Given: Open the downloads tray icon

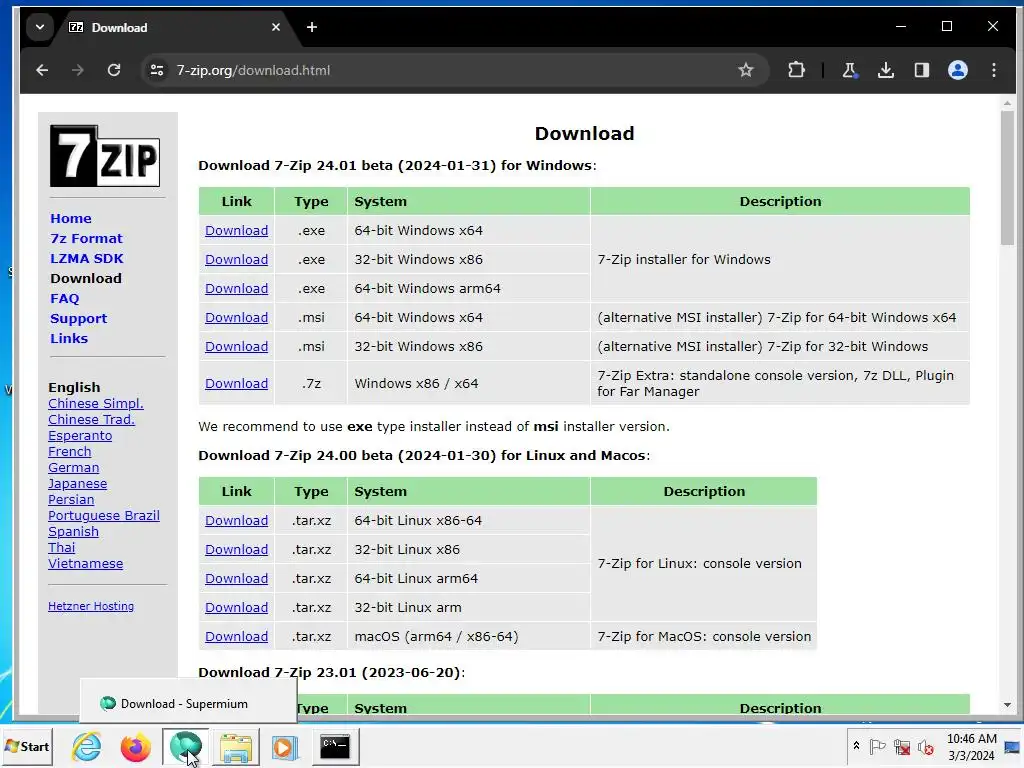Looking at the screenshot, I should click(x=886, y=70).
